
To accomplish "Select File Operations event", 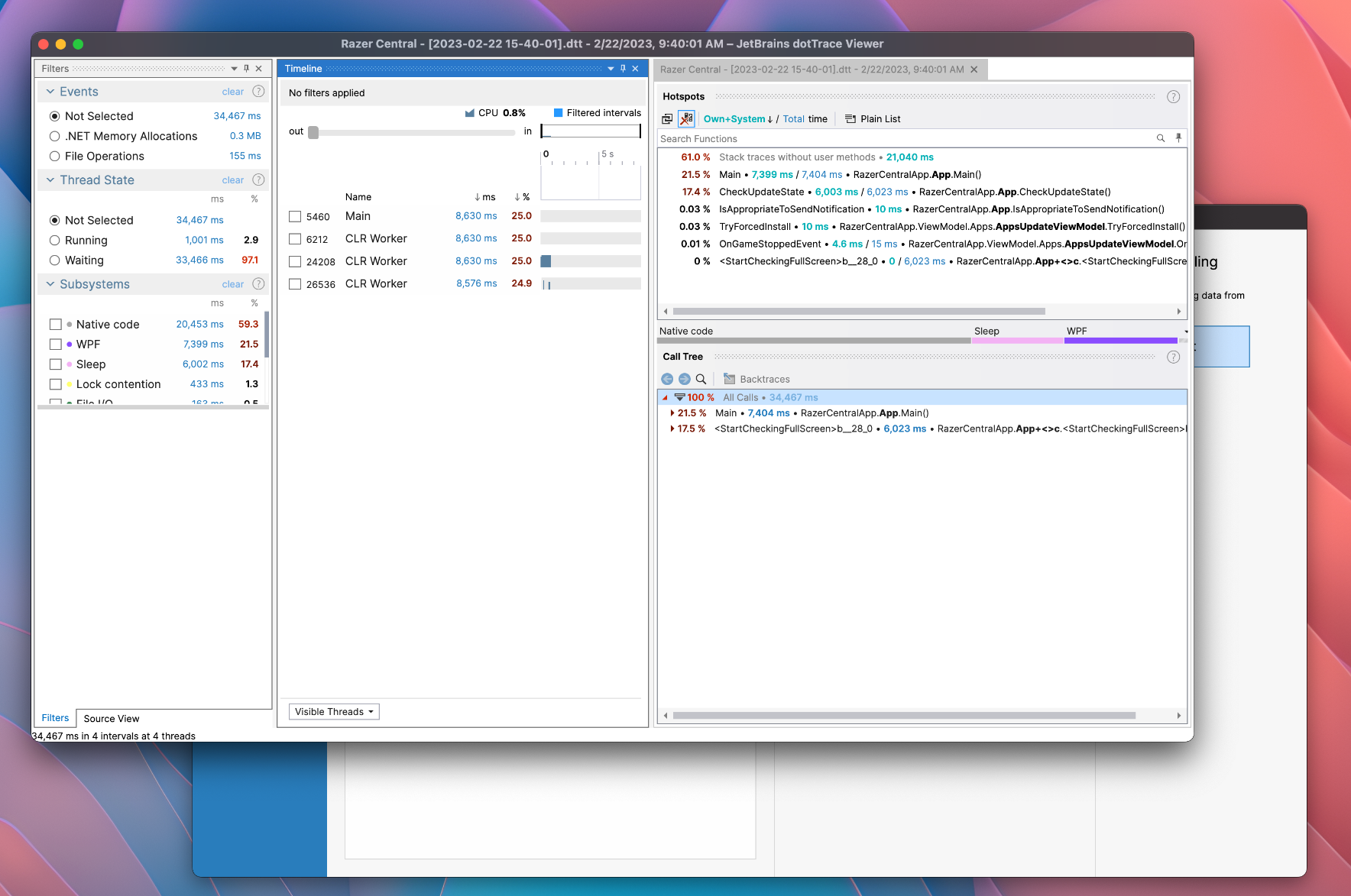I will pyautogui.click(x=54, y=156).
